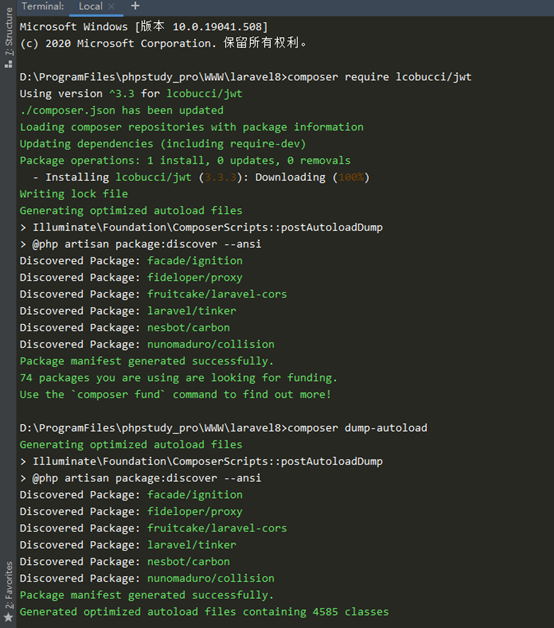
Task: Click the star icon beside Favorites
Action: (8, 617)
